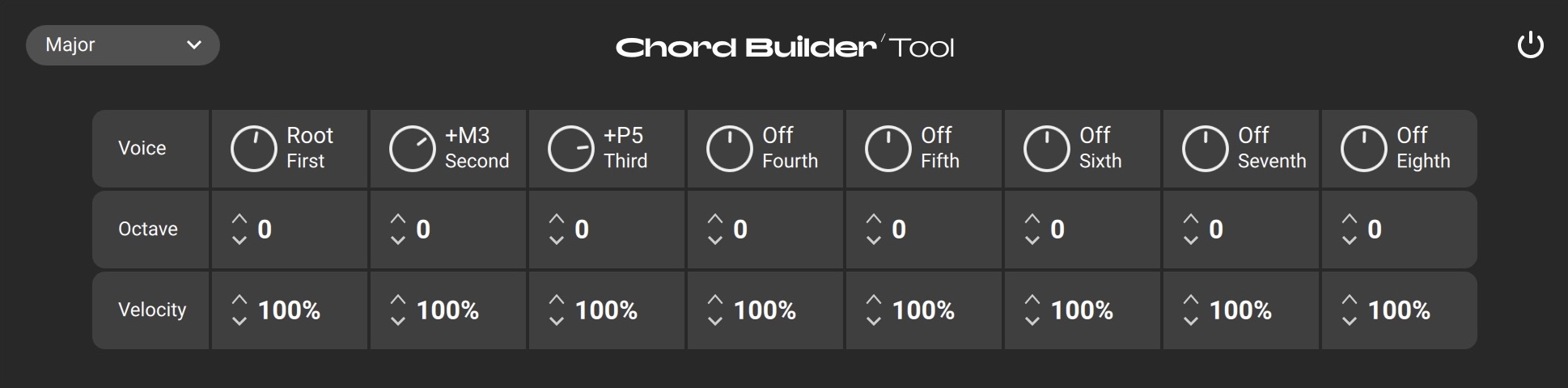Toggle the plugin power button
The height and width of the screenshot is (388, 1568).
pos(1530,46)
